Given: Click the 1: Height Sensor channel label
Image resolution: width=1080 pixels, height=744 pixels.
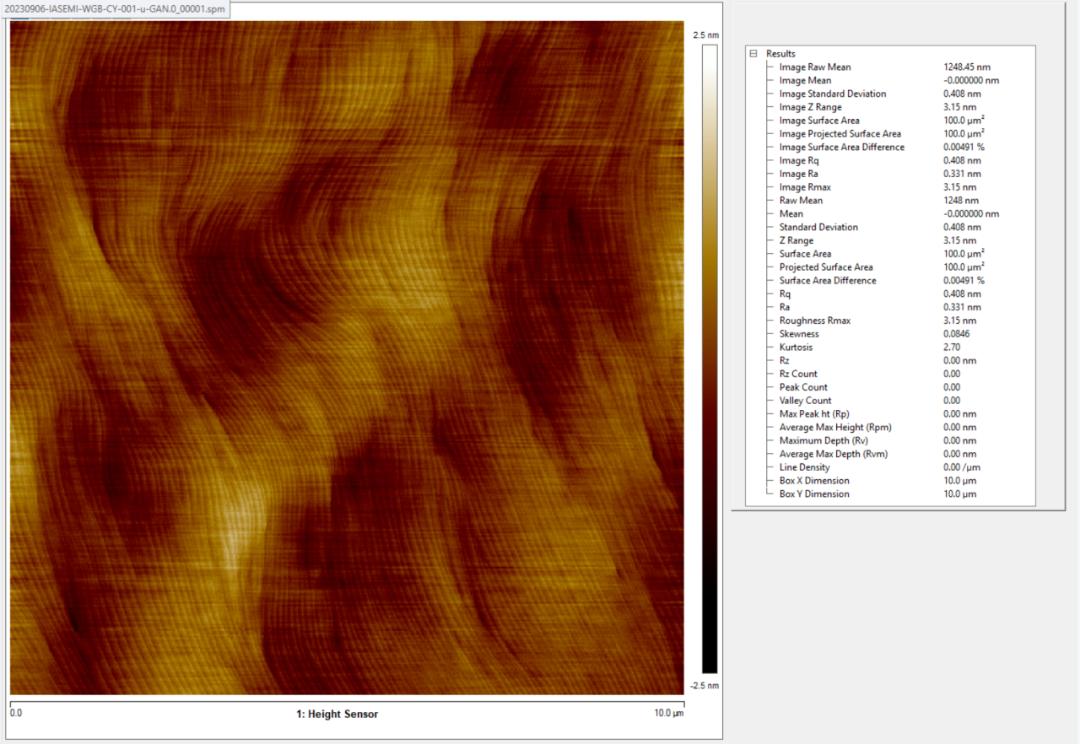Looking at the screenshot, I should coord(337,714).
